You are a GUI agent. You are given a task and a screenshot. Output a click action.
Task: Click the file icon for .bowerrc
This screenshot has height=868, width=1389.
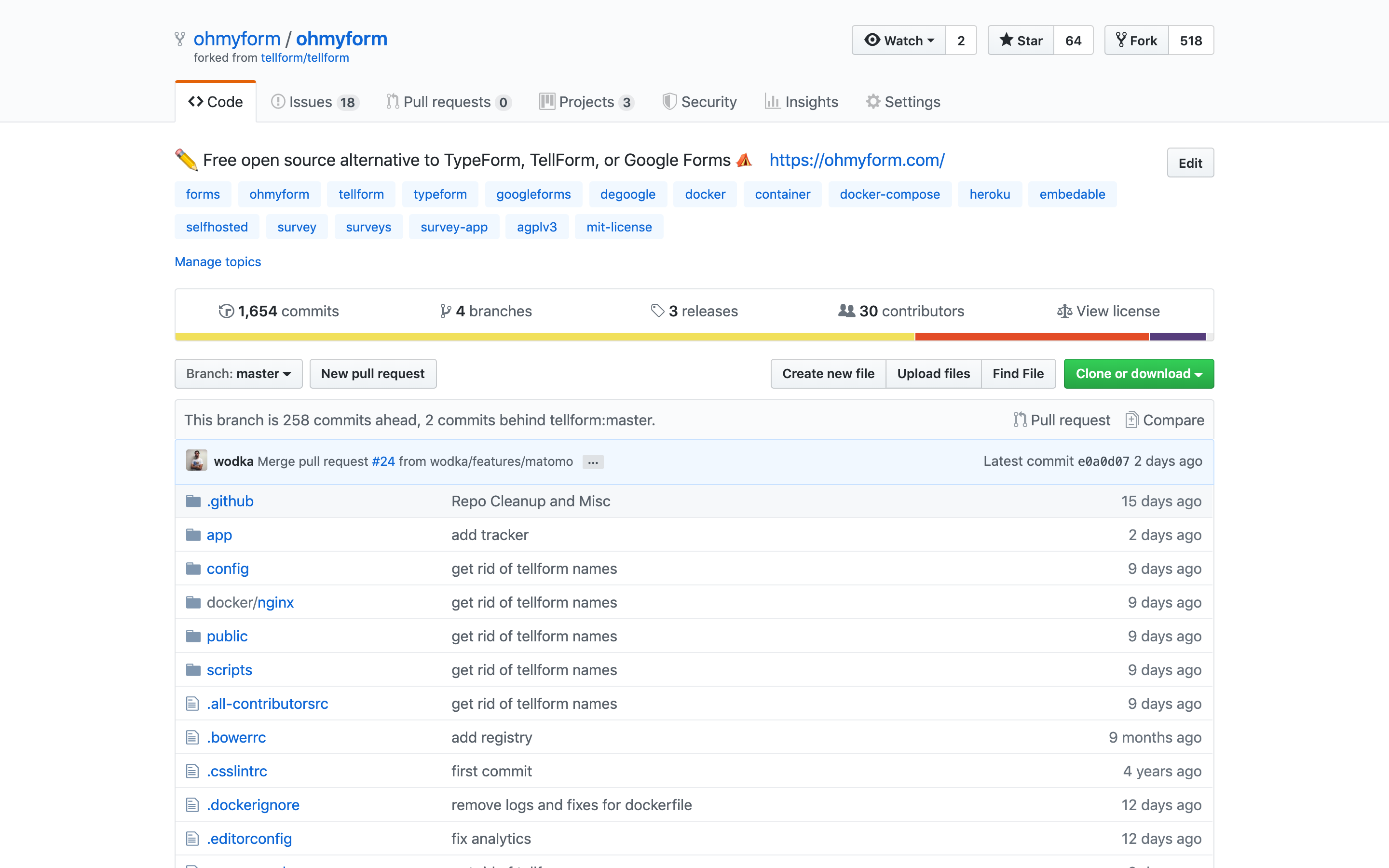(x=192, y=738)
